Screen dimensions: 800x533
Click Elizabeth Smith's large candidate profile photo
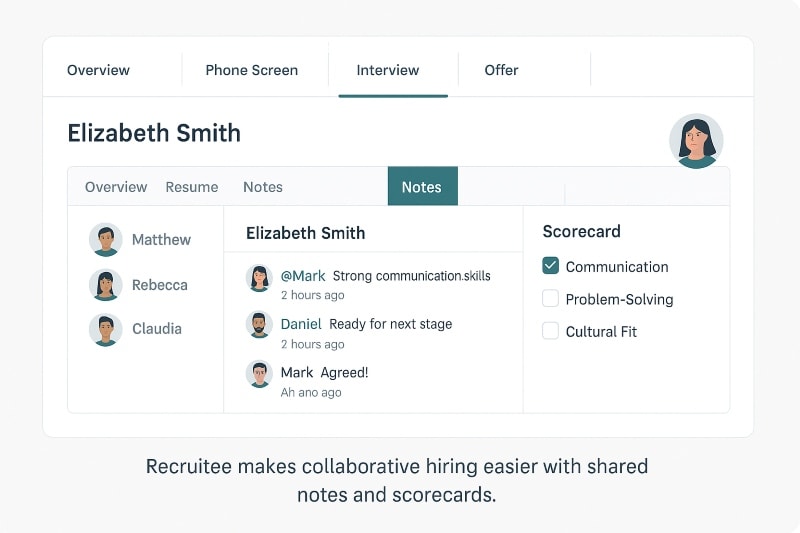696,140
